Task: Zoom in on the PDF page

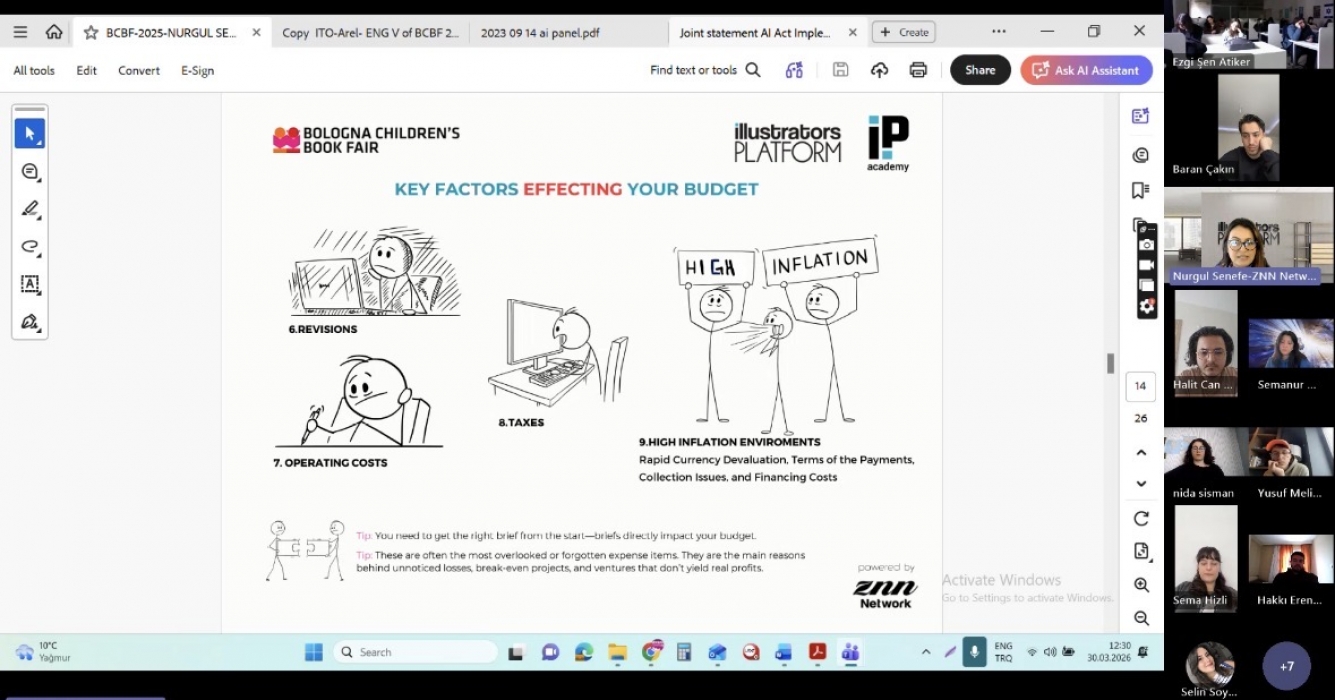Action: click(1141, 585)
